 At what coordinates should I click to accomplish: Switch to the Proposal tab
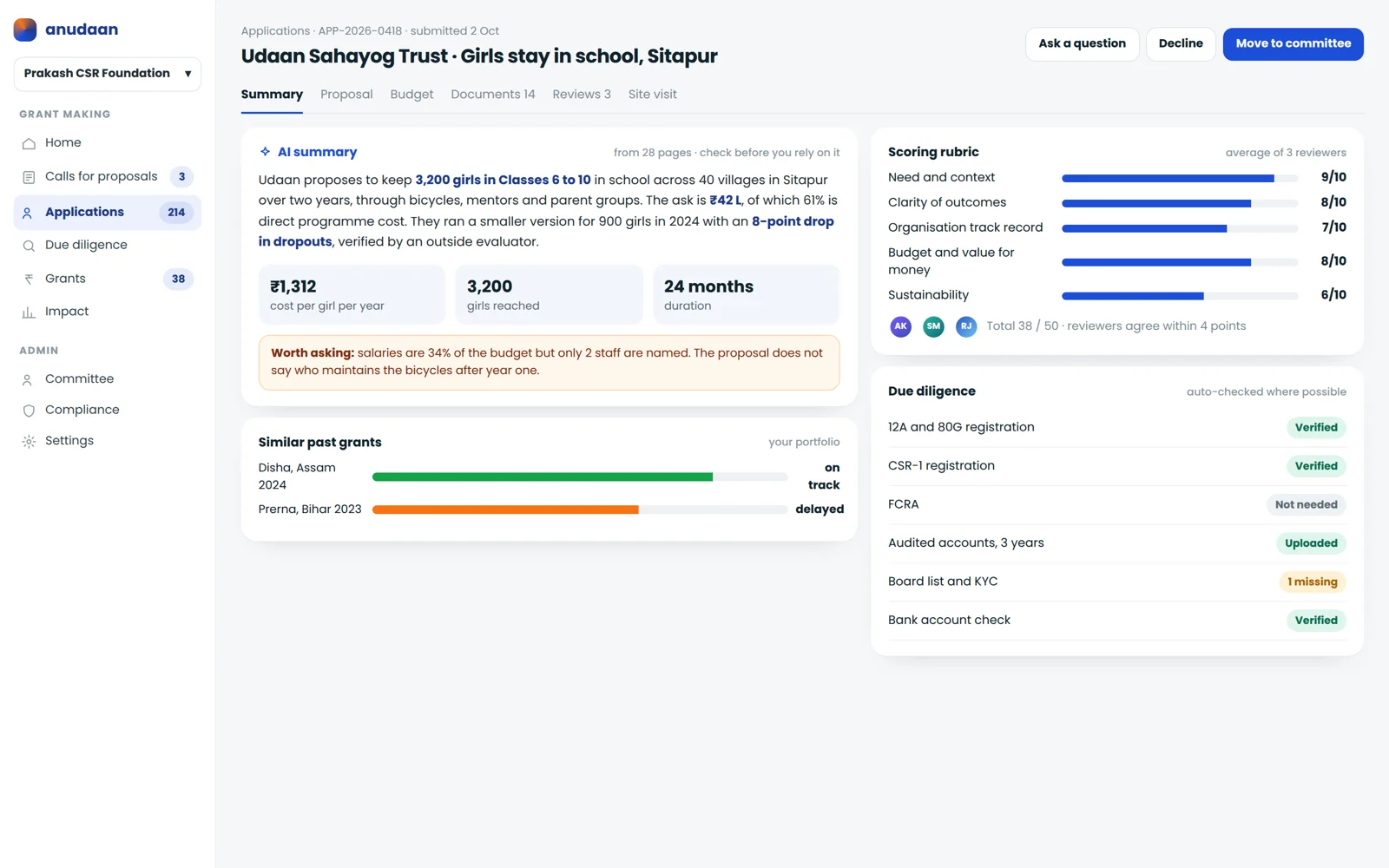(x=346, y=95)
